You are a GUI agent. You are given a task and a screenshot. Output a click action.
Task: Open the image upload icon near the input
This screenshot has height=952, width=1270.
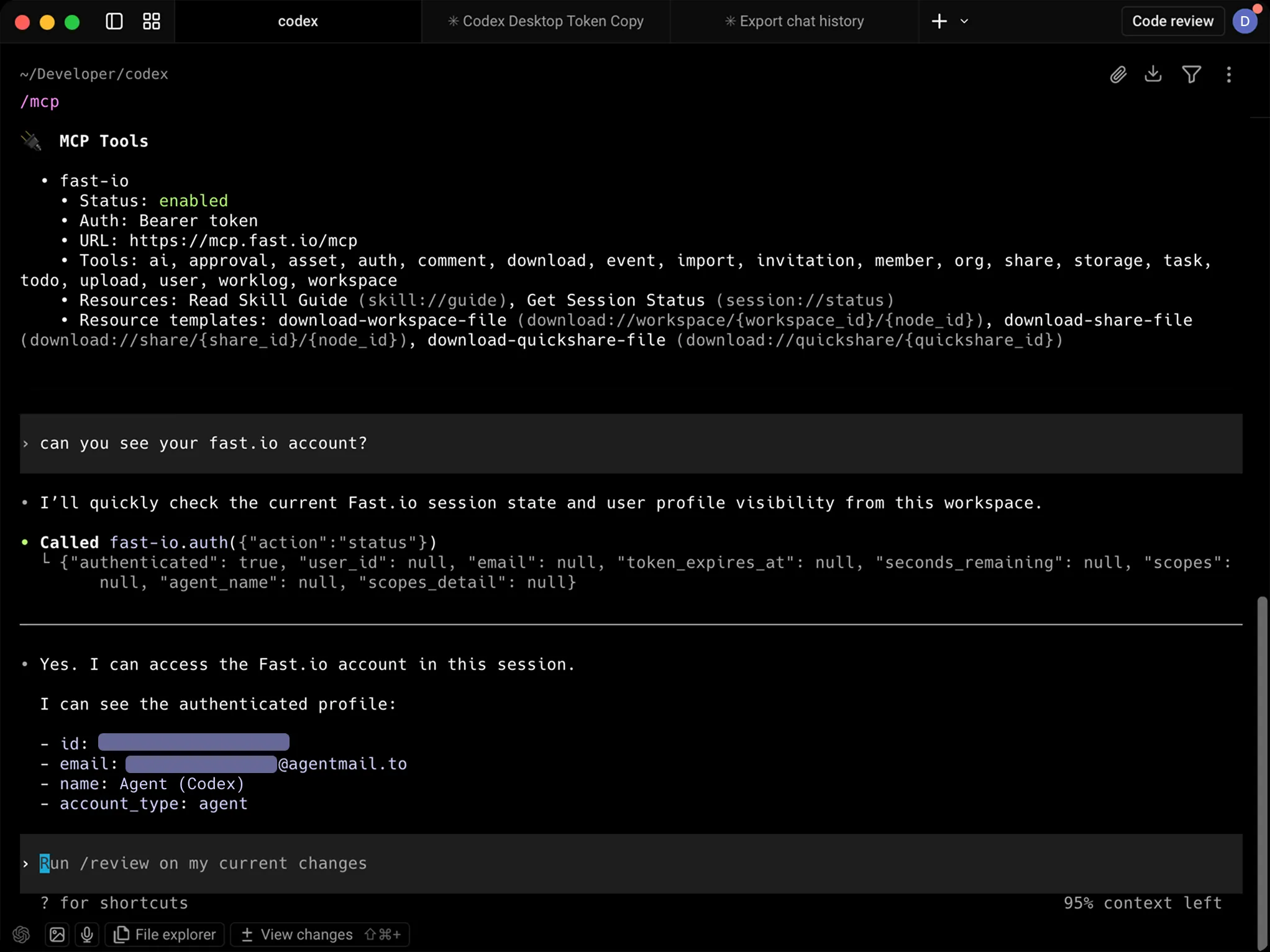click(x=57, y=935)
